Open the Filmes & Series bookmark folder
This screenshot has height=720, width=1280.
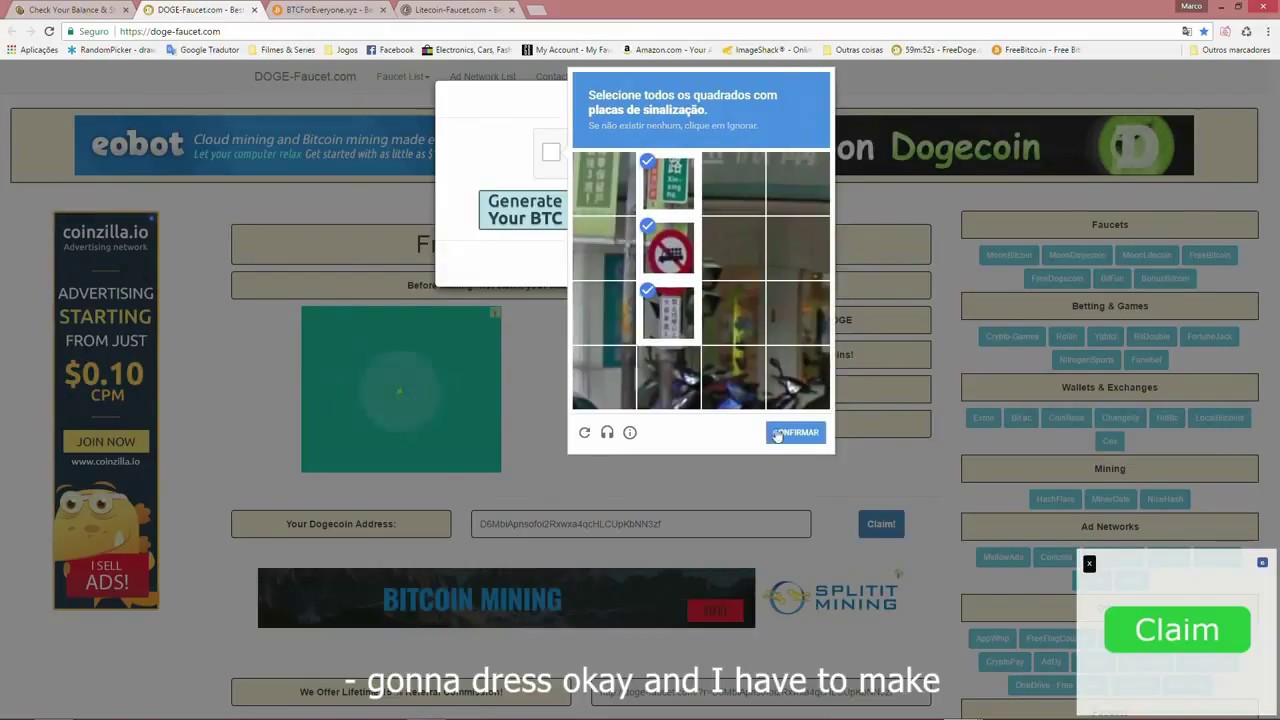(281, 50)
